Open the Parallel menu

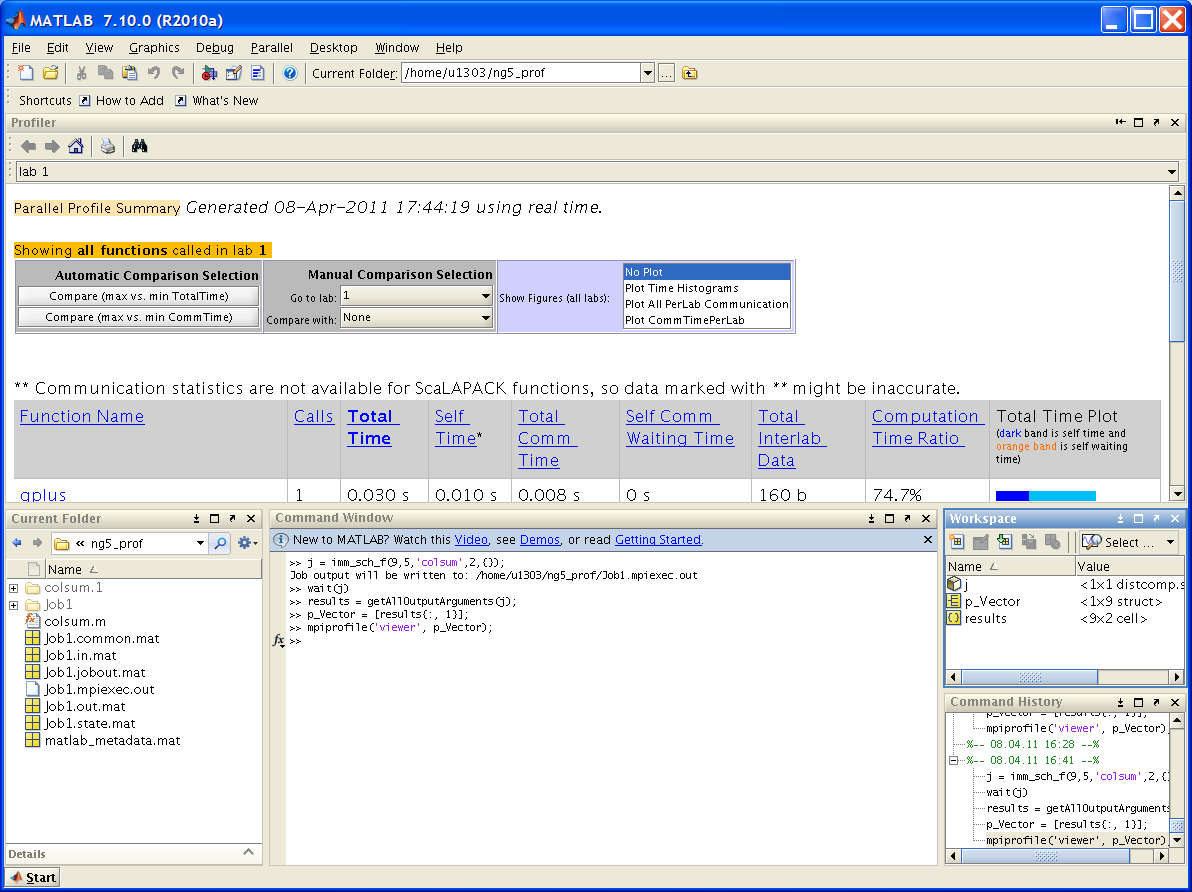[x=271, y=47]
